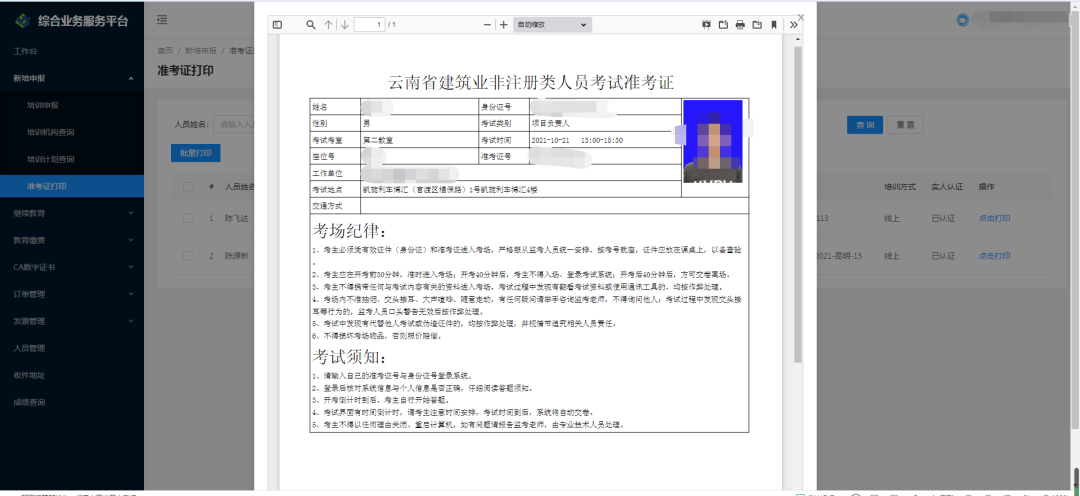
Task: Click 点击打印 link in the first row
Action: coord(994,217)
